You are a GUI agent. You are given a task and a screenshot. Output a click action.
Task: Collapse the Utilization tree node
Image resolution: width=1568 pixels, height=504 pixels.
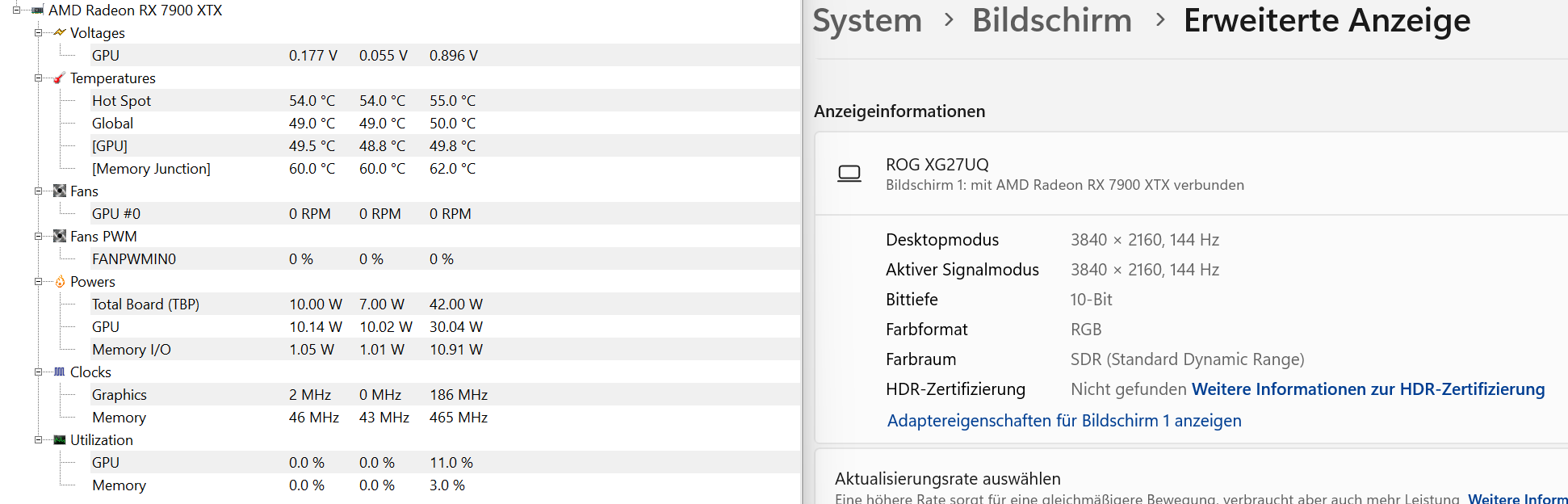pyautogui.click(x=38, y=440)
